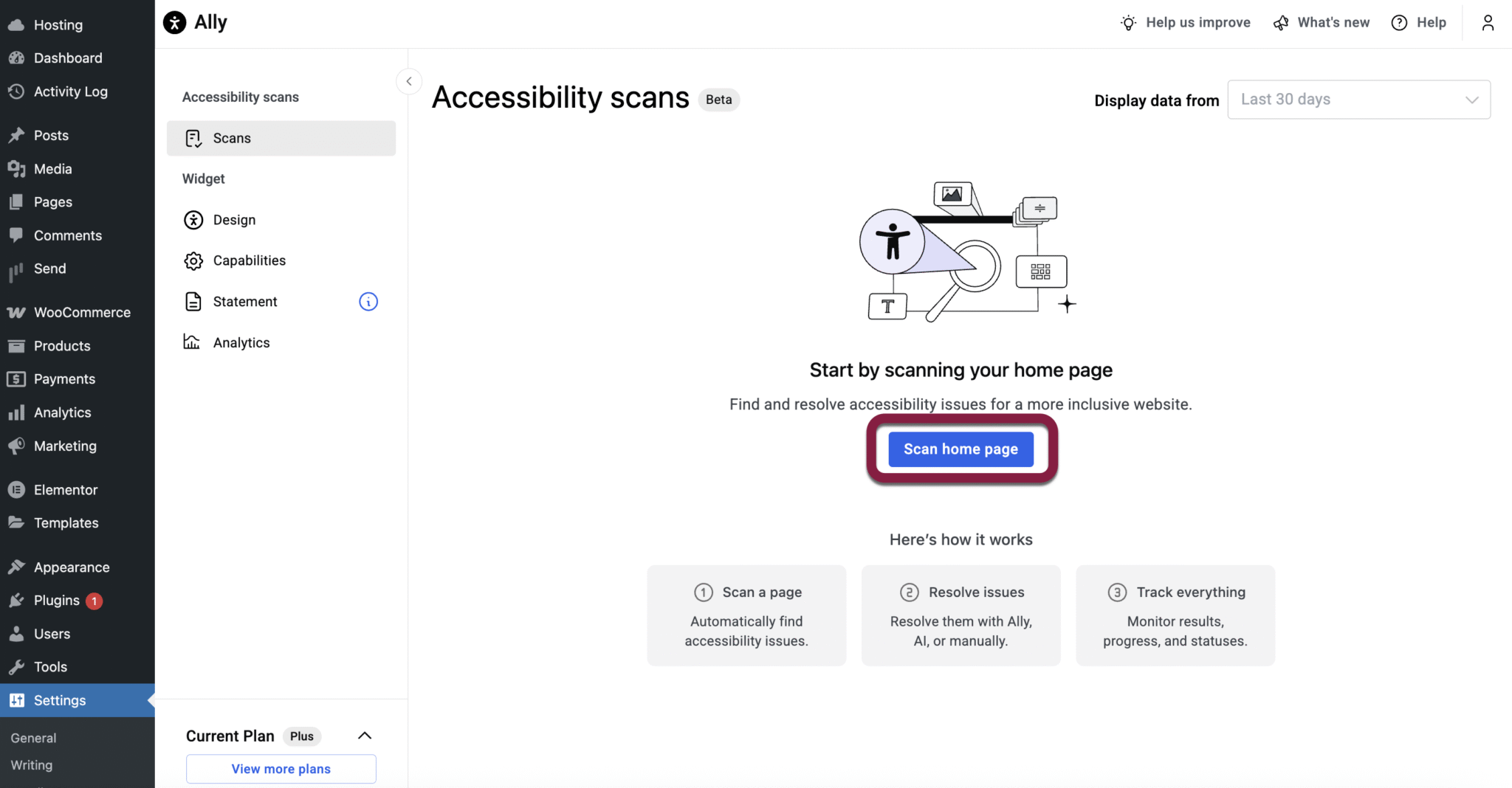This screenshot has width=1512, height=788.
Task: Open the Scans panel via its icon
Action: click(x=193, y=138)
